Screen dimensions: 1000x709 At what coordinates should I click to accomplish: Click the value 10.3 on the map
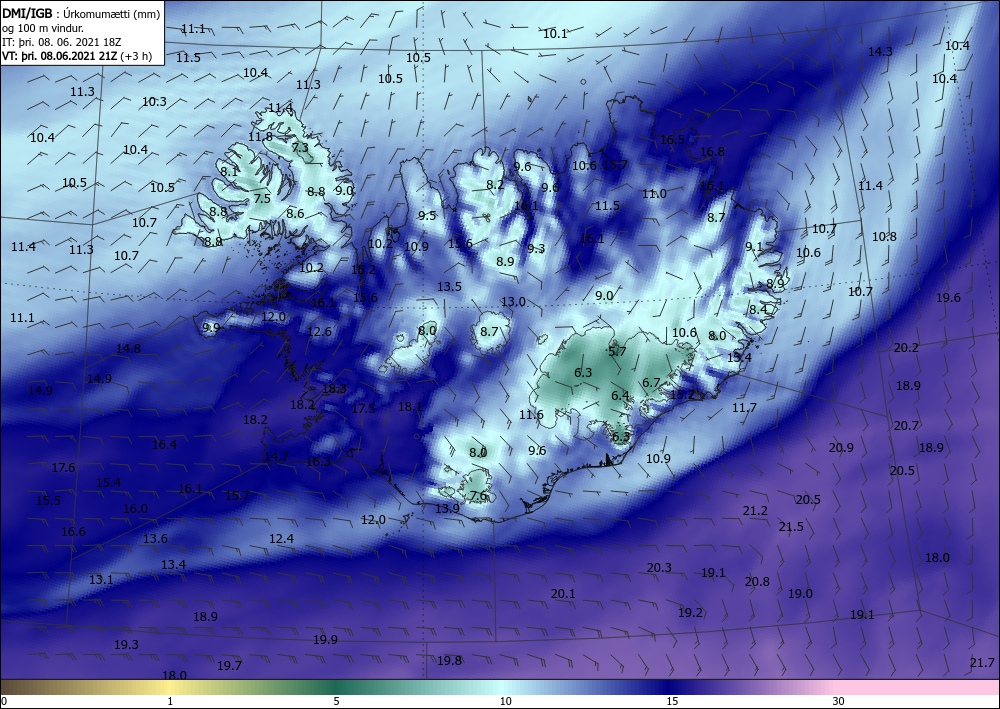[154, 101]
